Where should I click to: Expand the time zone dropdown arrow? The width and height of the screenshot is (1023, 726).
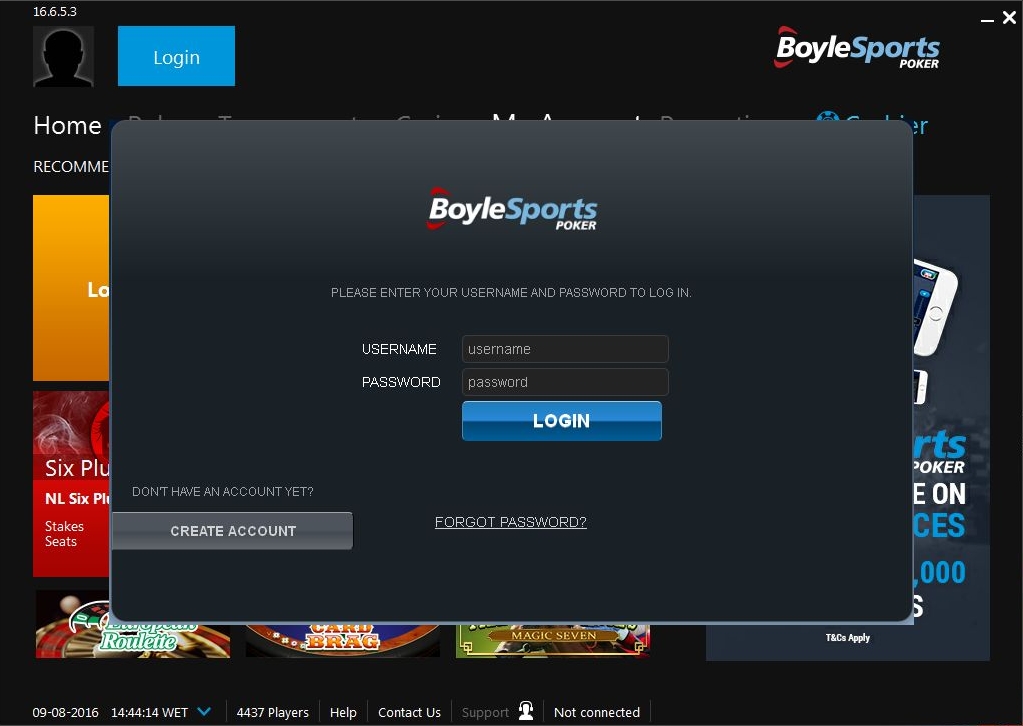(x=204, y=711)
